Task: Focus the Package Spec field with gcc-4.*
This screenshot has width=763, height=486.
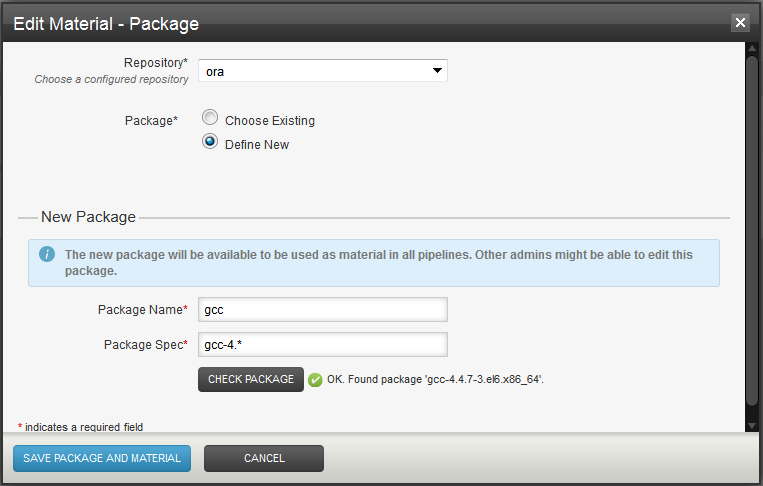Action: coord(323,344)
